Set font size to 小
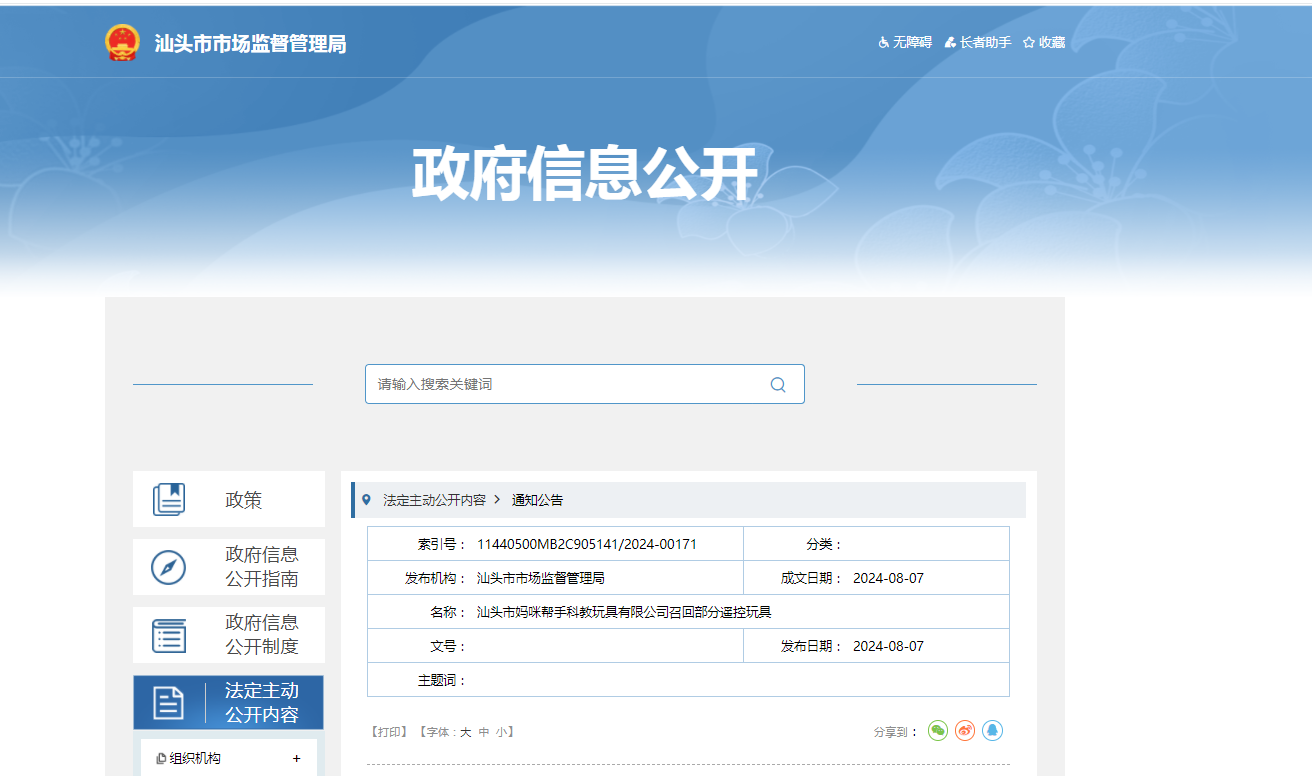1312x776 pixels. click(x=500, y=732)
